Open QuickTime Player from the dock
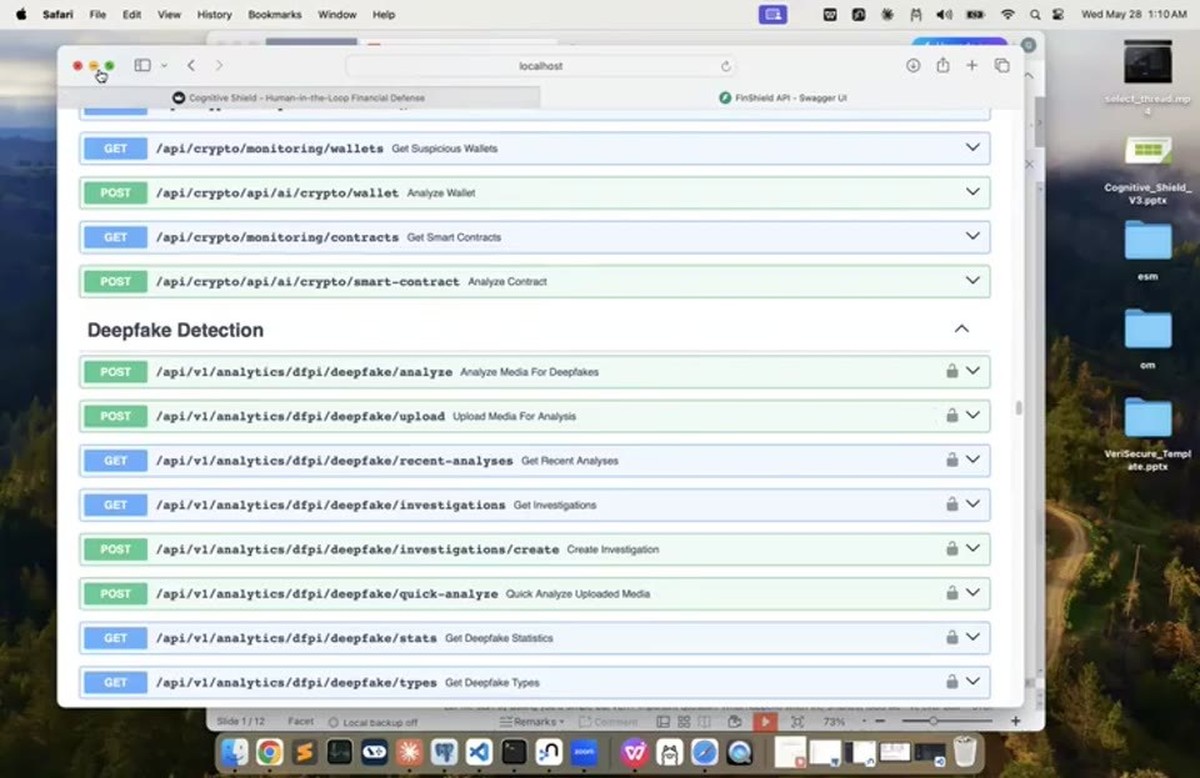 pos(739,752)
